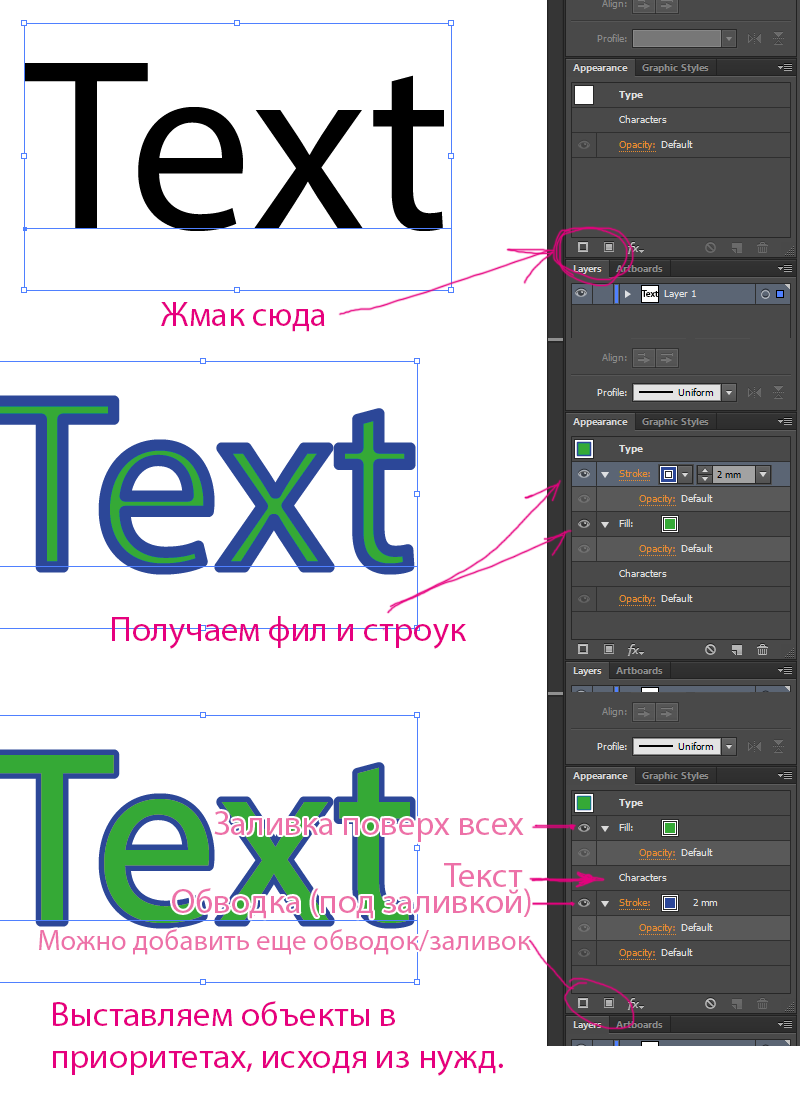This screenshot has width=800, height=1116.
Task: Open Layers panel menu above the Layer 1 row
Action: point(785,268)
